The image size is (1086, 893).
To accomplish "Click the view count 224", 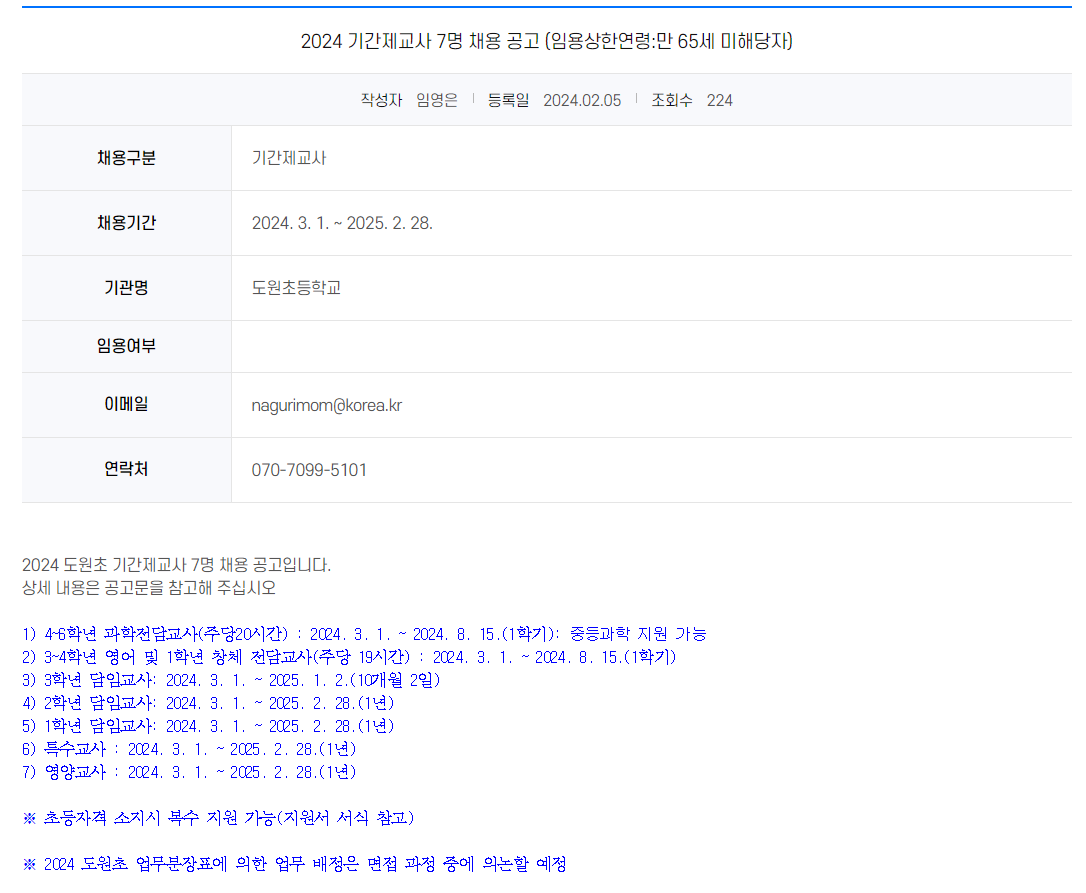I will click(720, 100).
